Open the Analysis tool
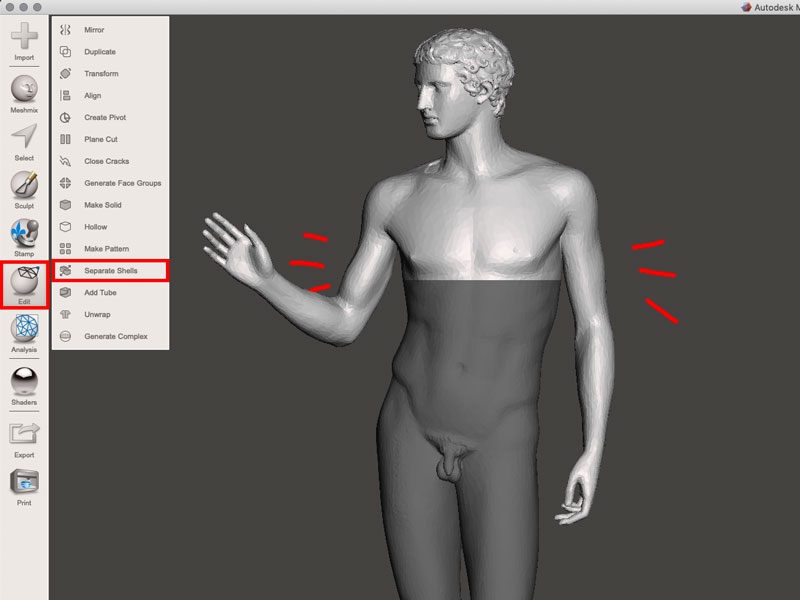The width and height of the screenshot is (800, 600). [24, 330]
